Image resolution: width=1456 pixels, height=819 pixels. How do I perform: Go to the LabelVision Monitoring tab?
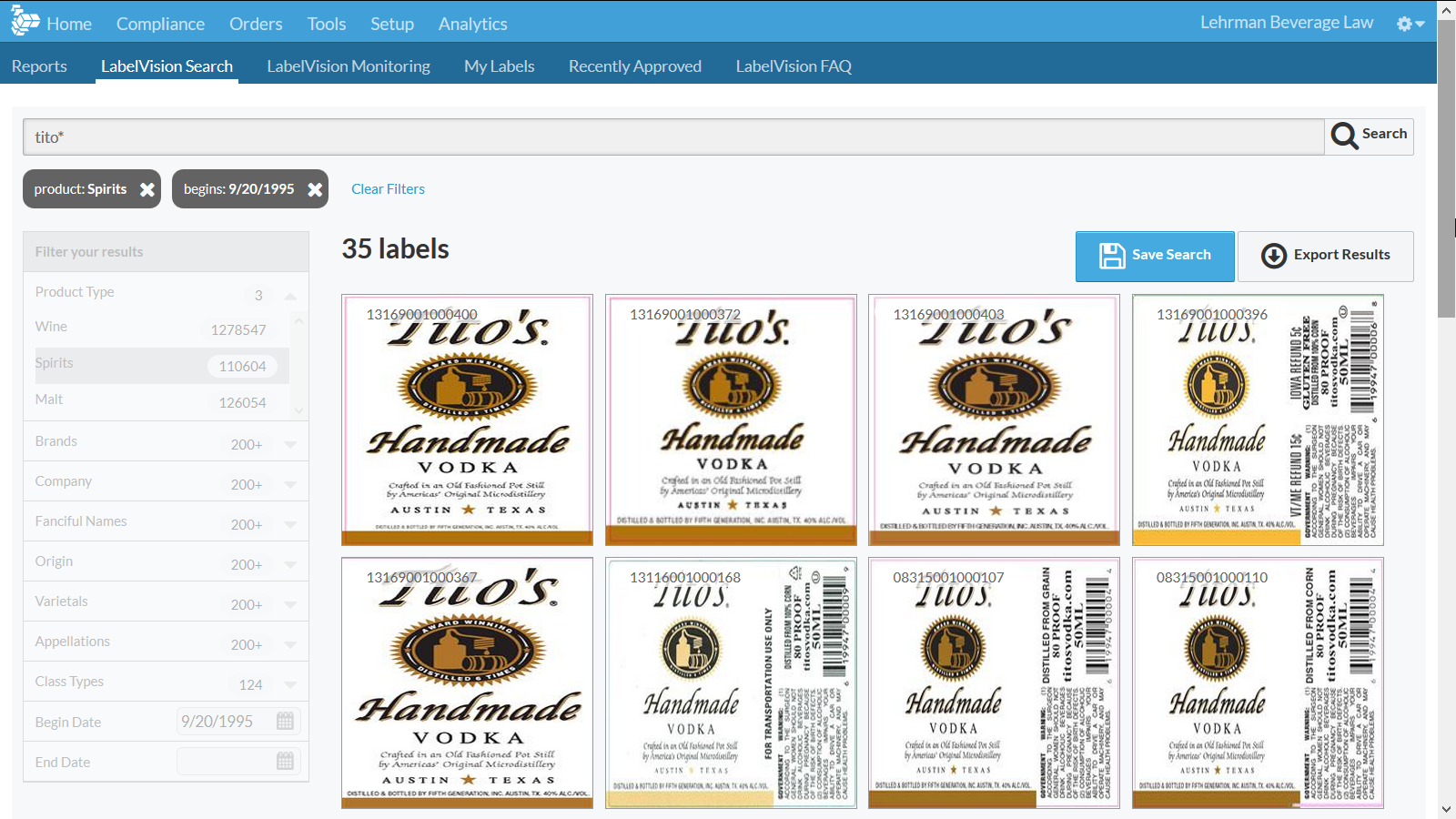coord(349,66)
